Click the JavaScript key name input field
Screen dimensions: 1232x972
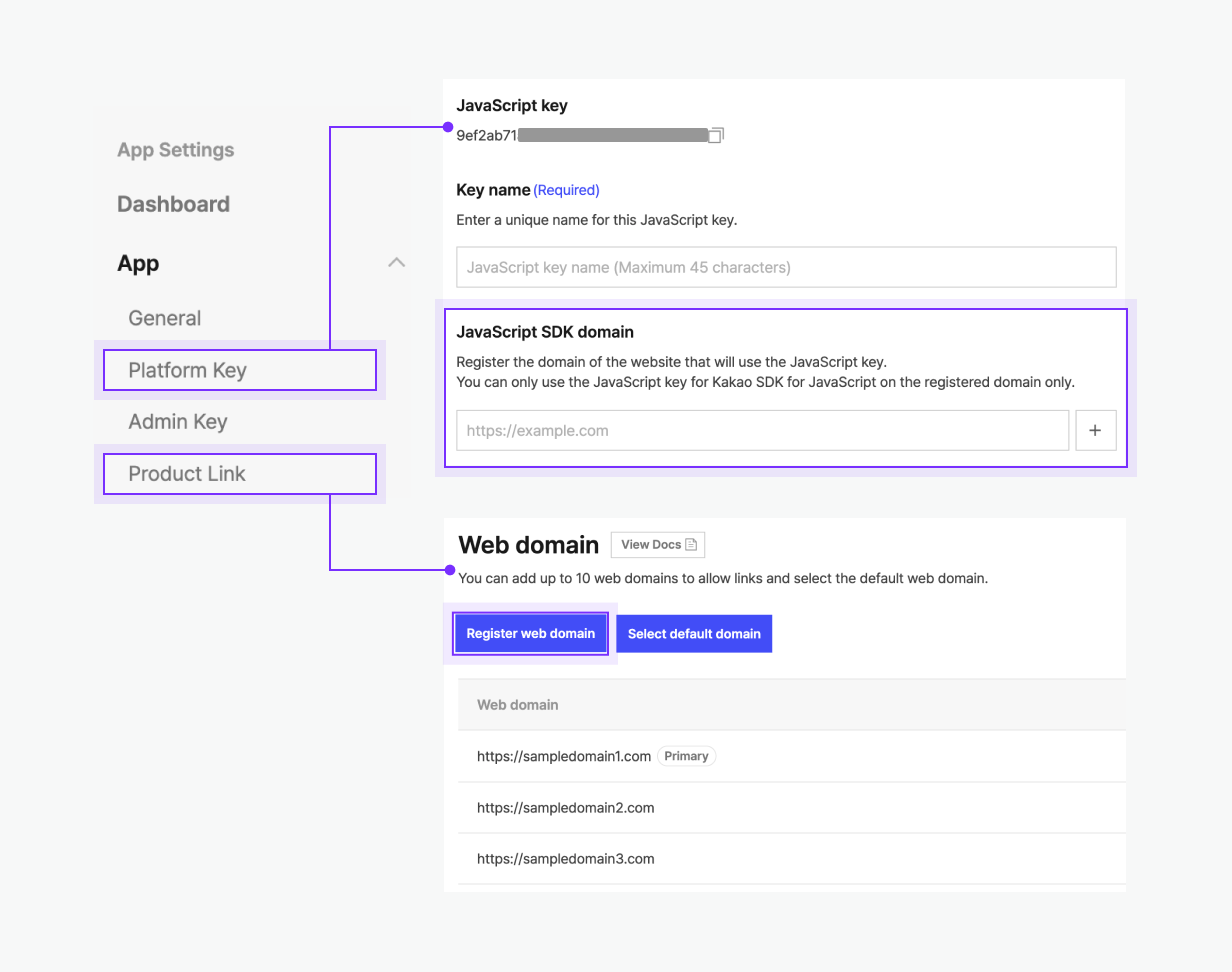click(x=786, y=267)
